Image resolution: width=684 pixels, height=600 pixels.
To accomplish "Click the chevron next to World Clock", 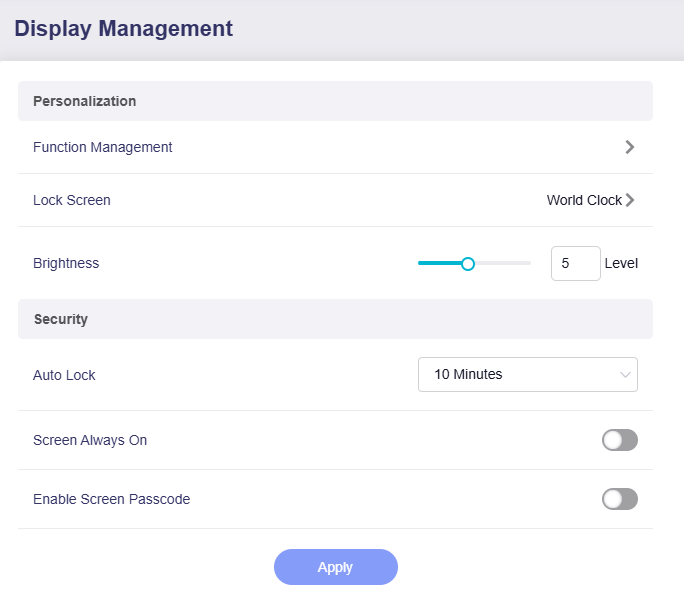I will click(x=629, y=200).
